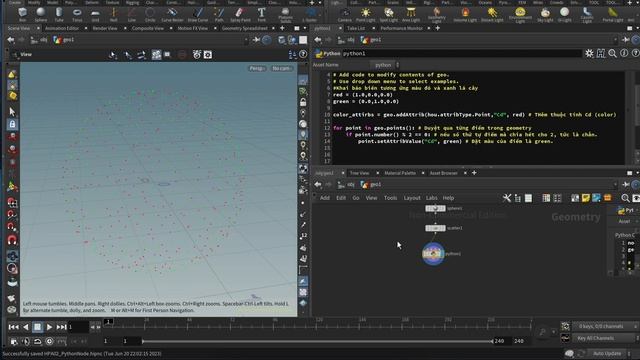Select the Font shelf tool
The width and height of the screenshot is (640, 360).
[x=261, y=14]
